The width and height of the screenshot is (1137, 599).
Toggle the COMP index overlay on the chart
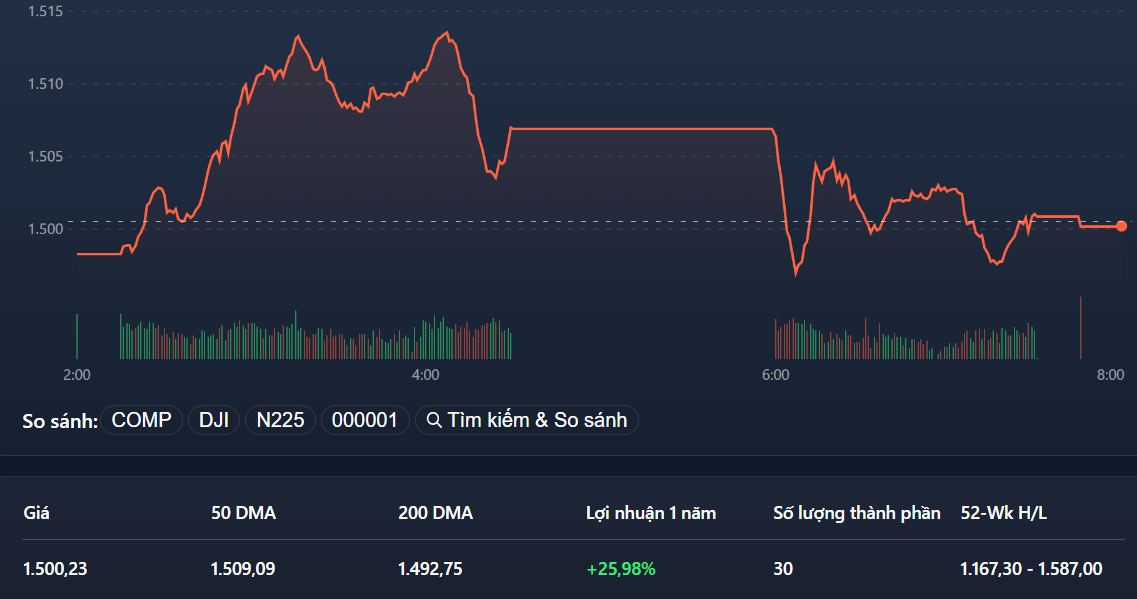tap(141, 420)
